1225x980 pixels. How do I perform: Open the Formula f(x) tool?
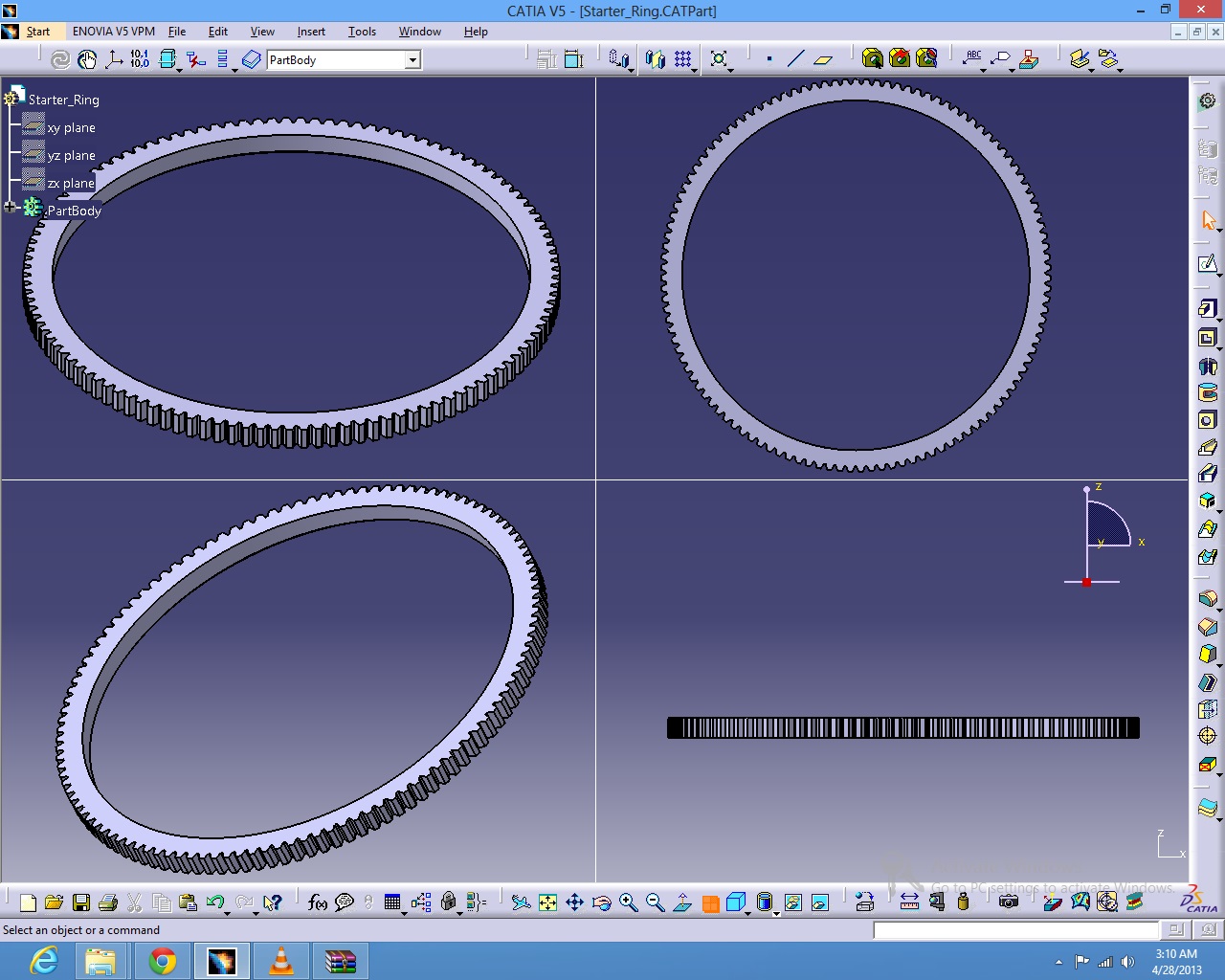pyautogui.click(x=318, y=902)
